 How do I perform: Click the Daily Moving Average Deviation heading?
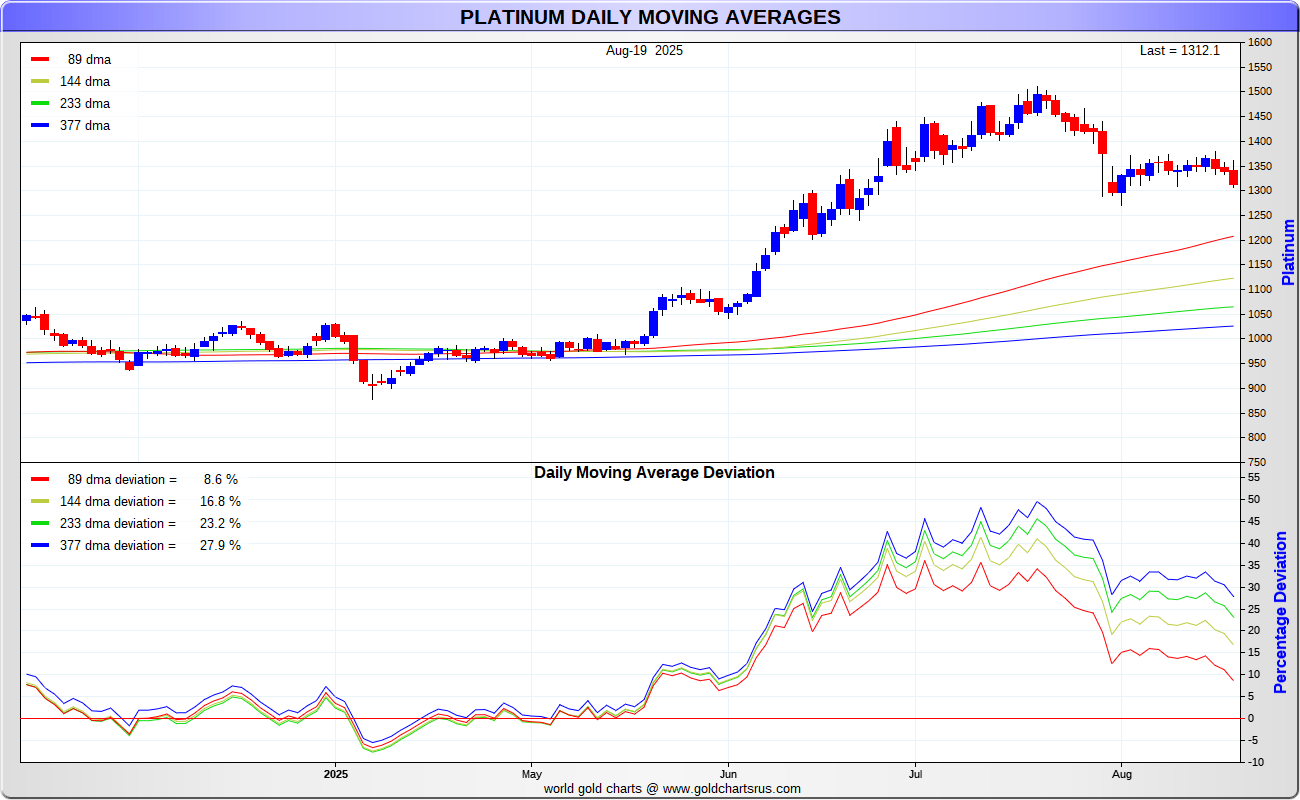pyautogui.click(x=654, y=472)
